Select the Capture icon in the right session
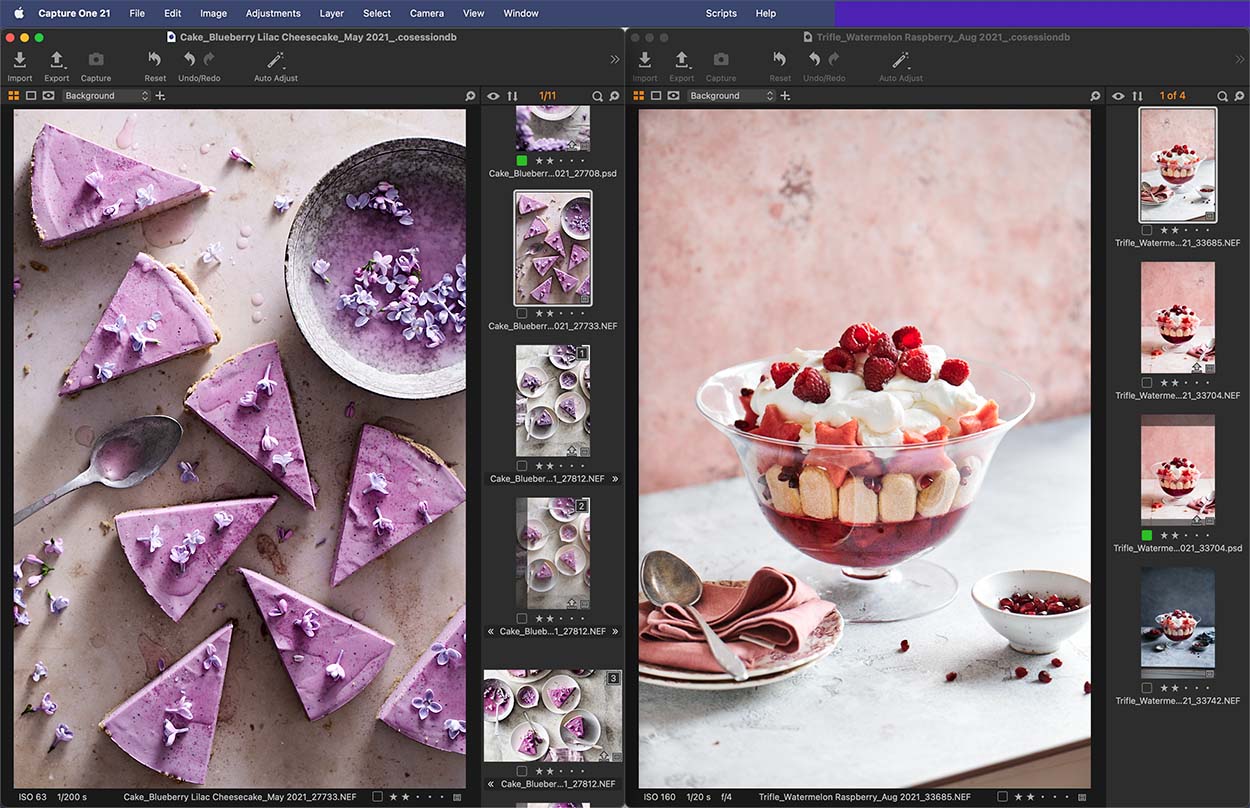This screenshot has width=1250, height=808. click(x=720, y=65)
